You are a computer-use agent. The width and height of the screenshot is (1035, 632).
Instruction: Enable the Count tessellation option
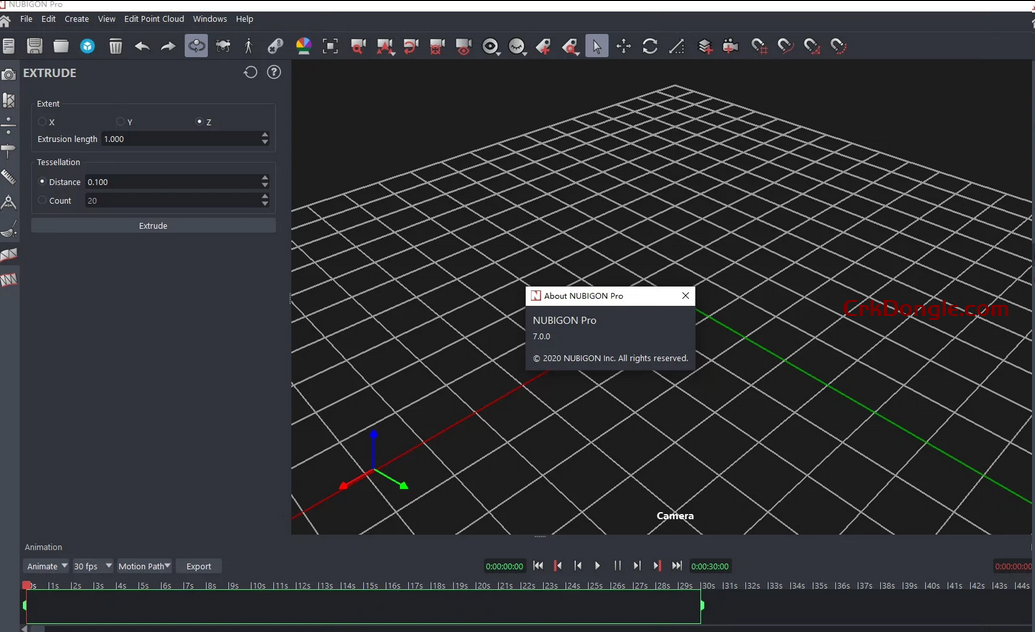point(43,200)
